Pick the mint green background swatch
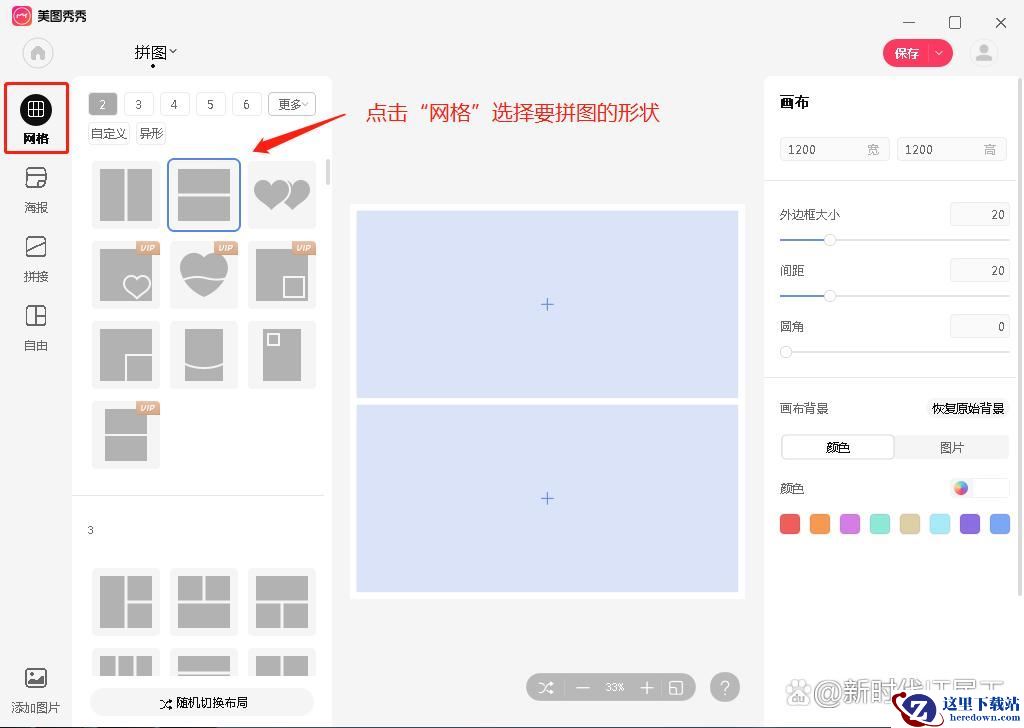The width and height of the screenshot is (1024, 728). click(x=880, y=524)
